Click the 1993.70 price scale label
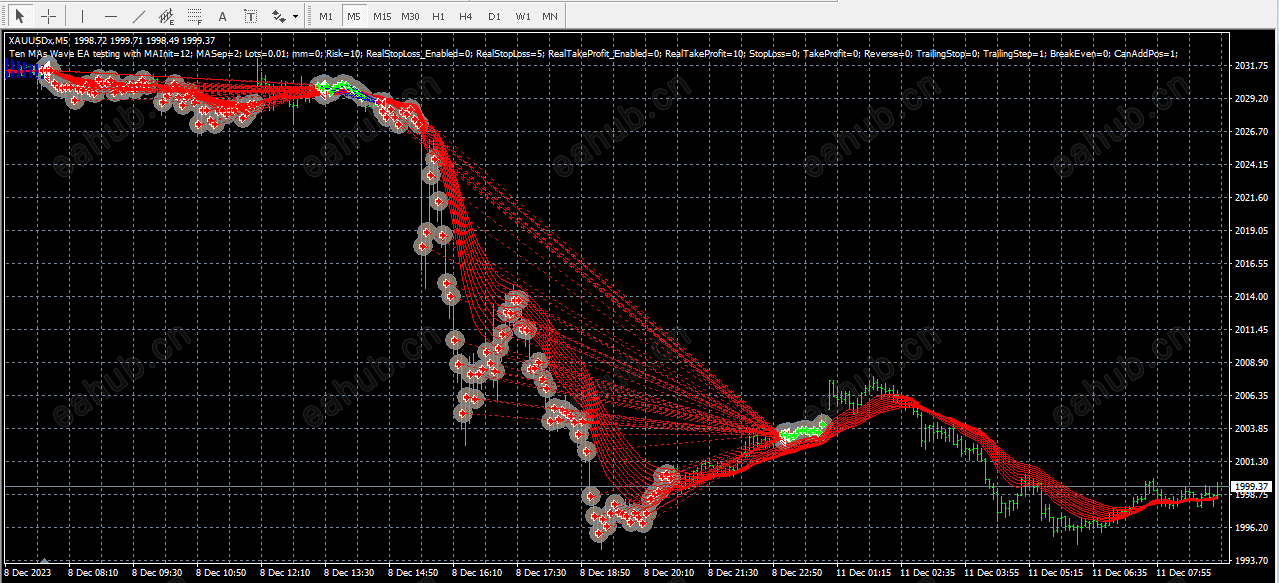Screen dimensions: 1279x583 tap(1250, 561)
